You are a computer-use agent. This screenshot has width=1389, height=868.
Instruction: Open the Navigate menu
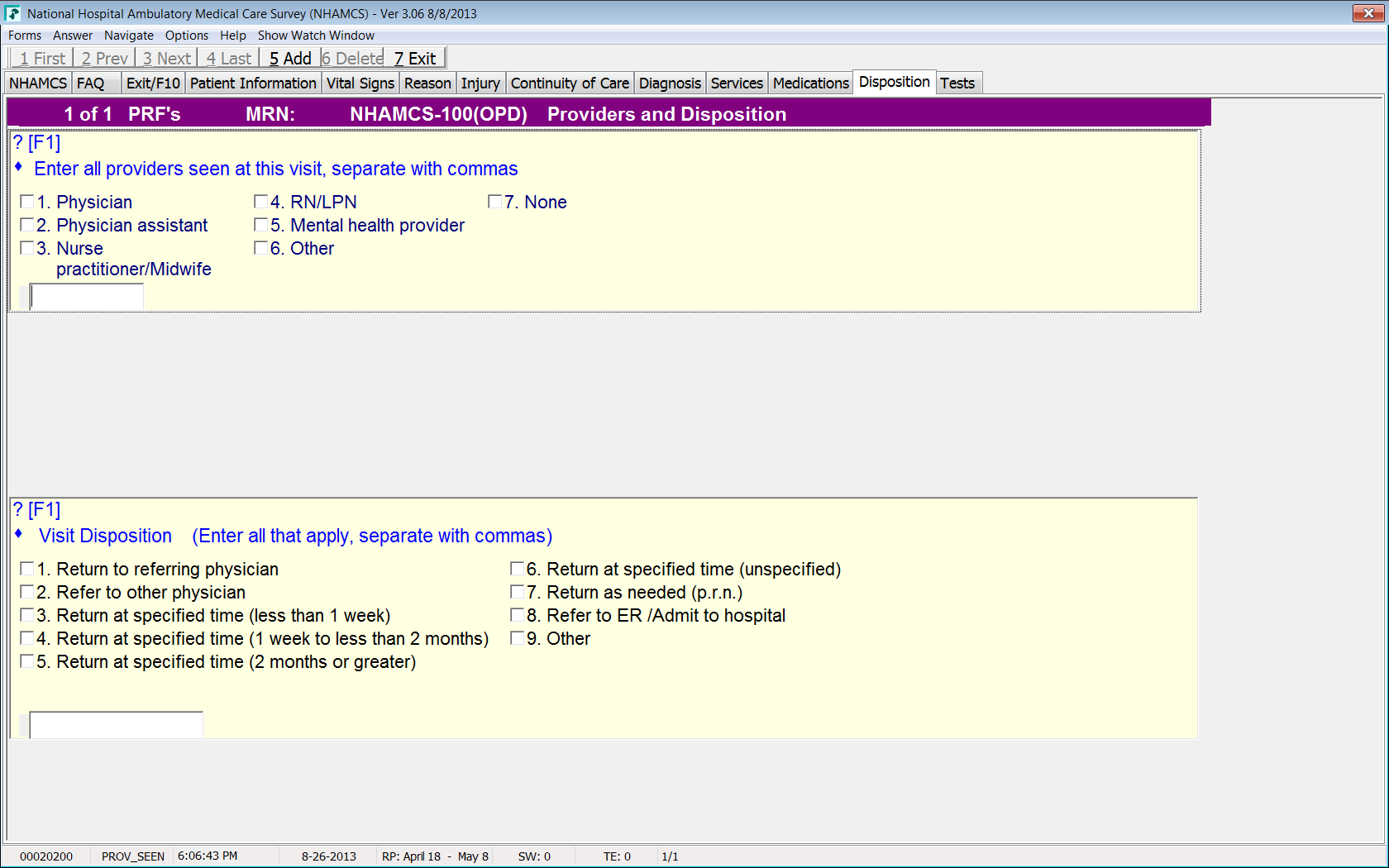(129, 36)
